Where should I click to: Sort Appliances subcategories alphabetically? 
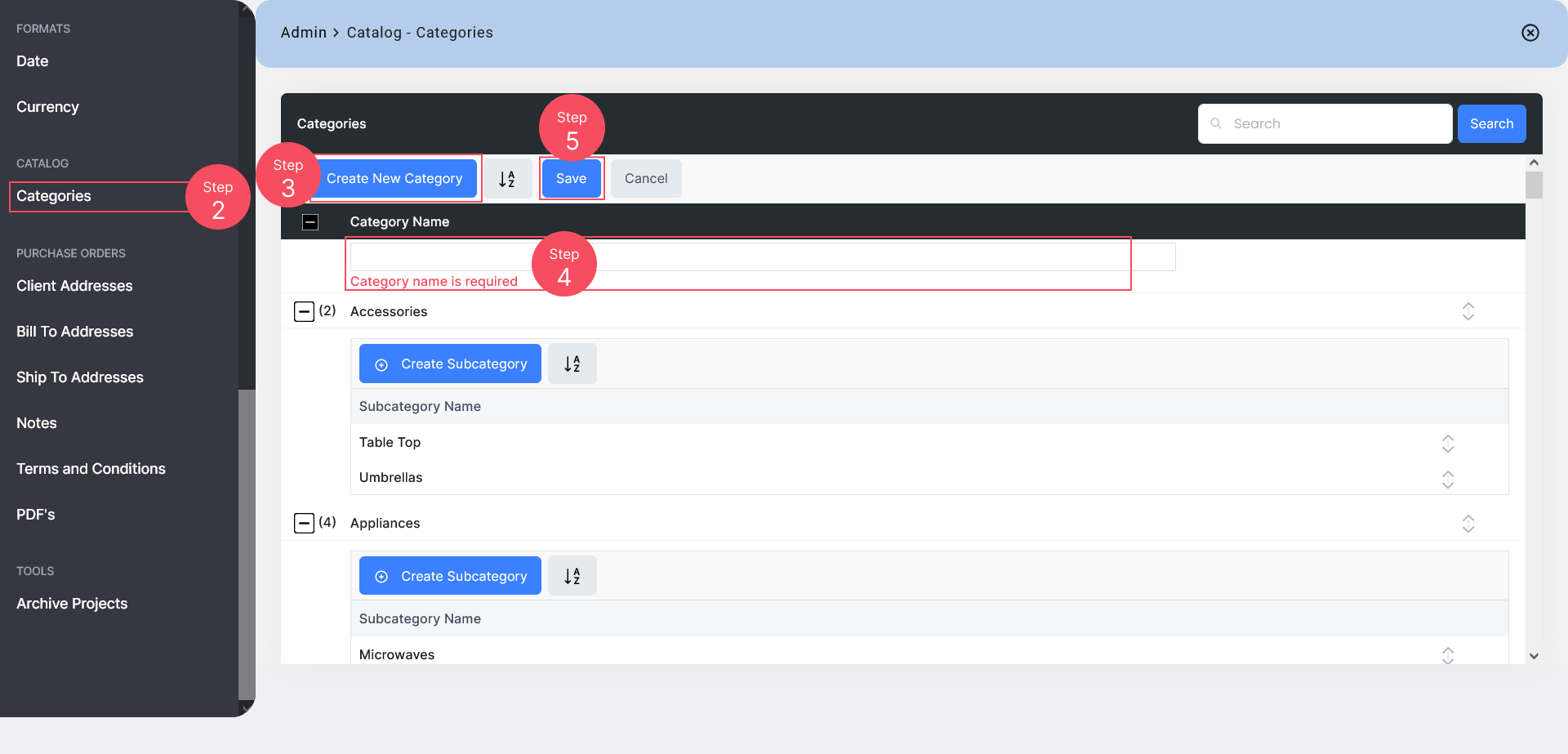(572, 577)
